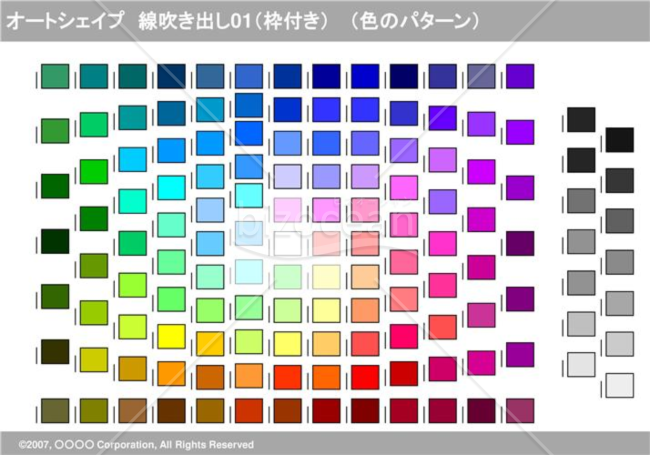Click the heading text (色のパターン)
This screenshot has height=455, width=650.
(415, 21)
